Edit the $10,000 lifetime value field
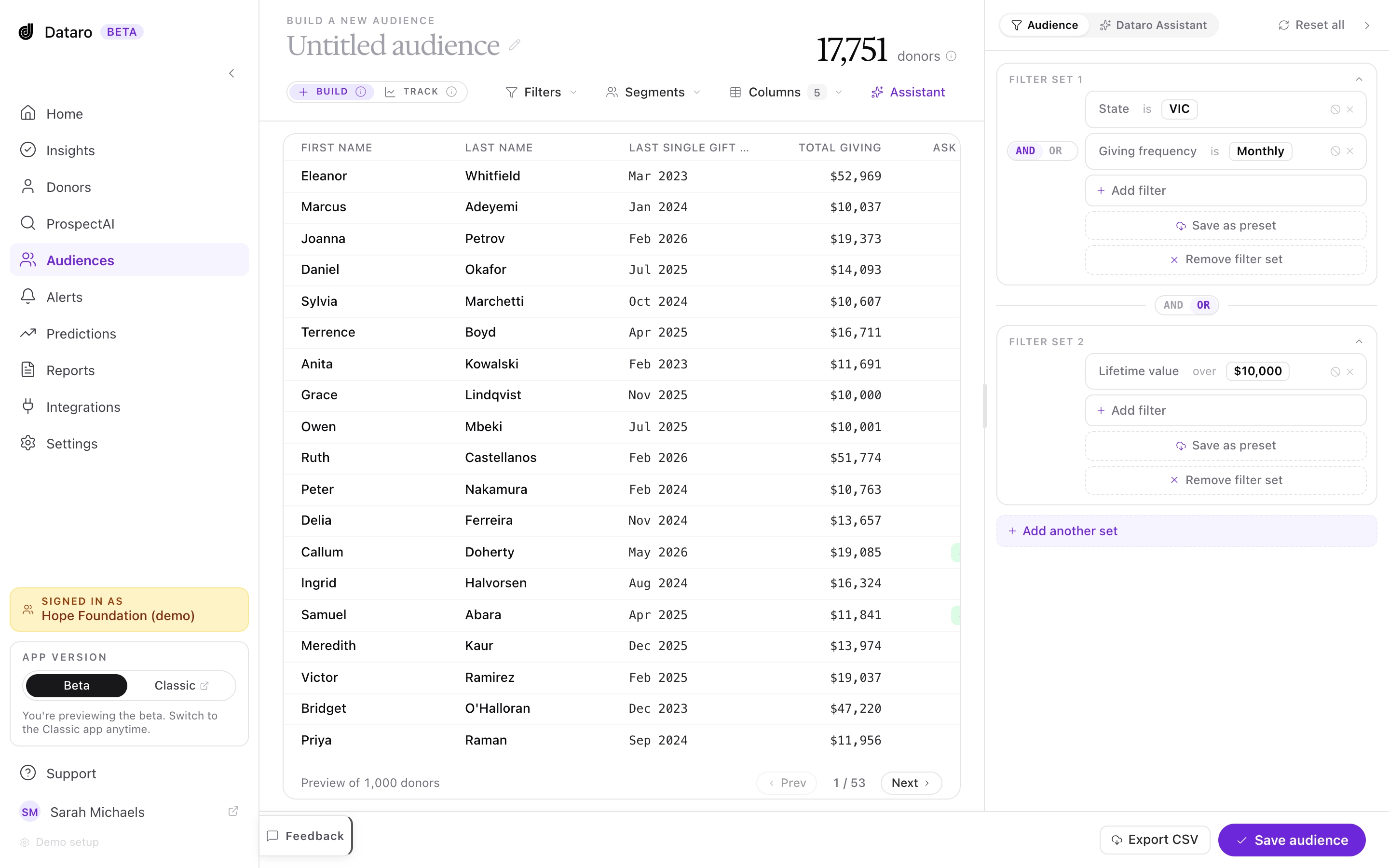 [x=1257, y=371]
